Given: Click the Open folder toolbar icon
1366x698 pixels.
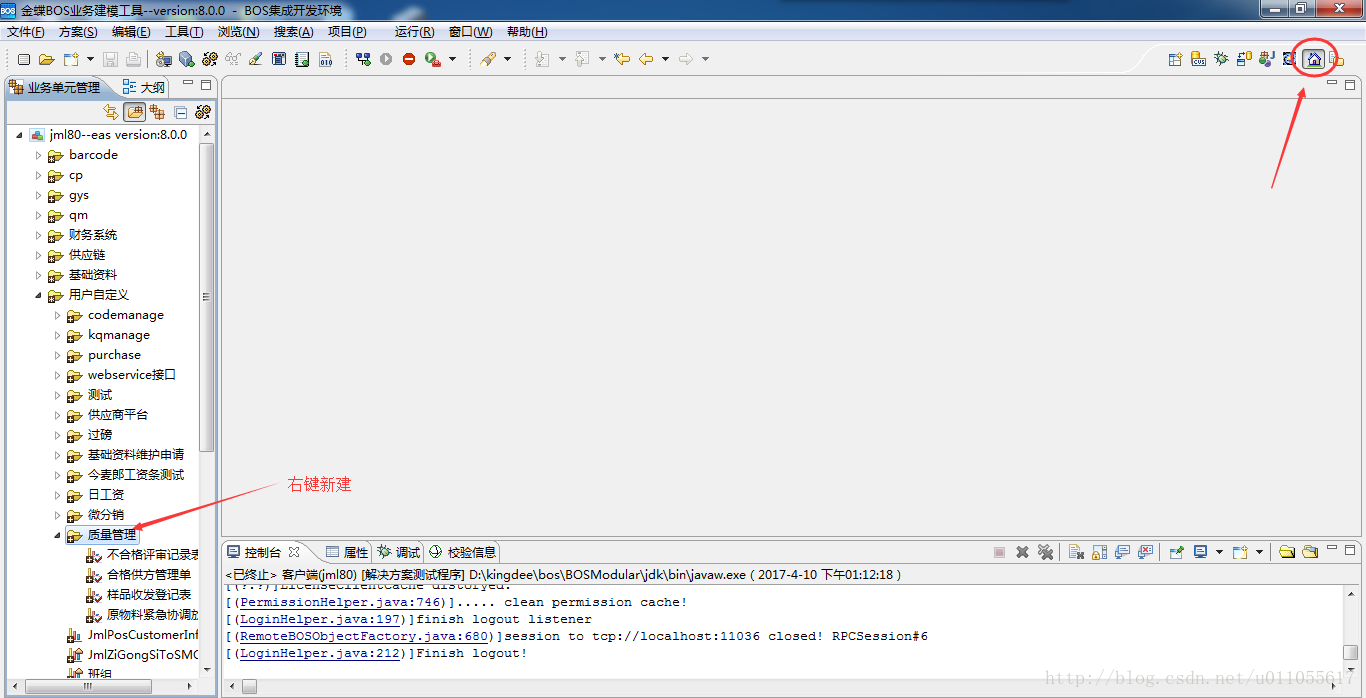Looking at the screenshot, I should pos(46,60).
